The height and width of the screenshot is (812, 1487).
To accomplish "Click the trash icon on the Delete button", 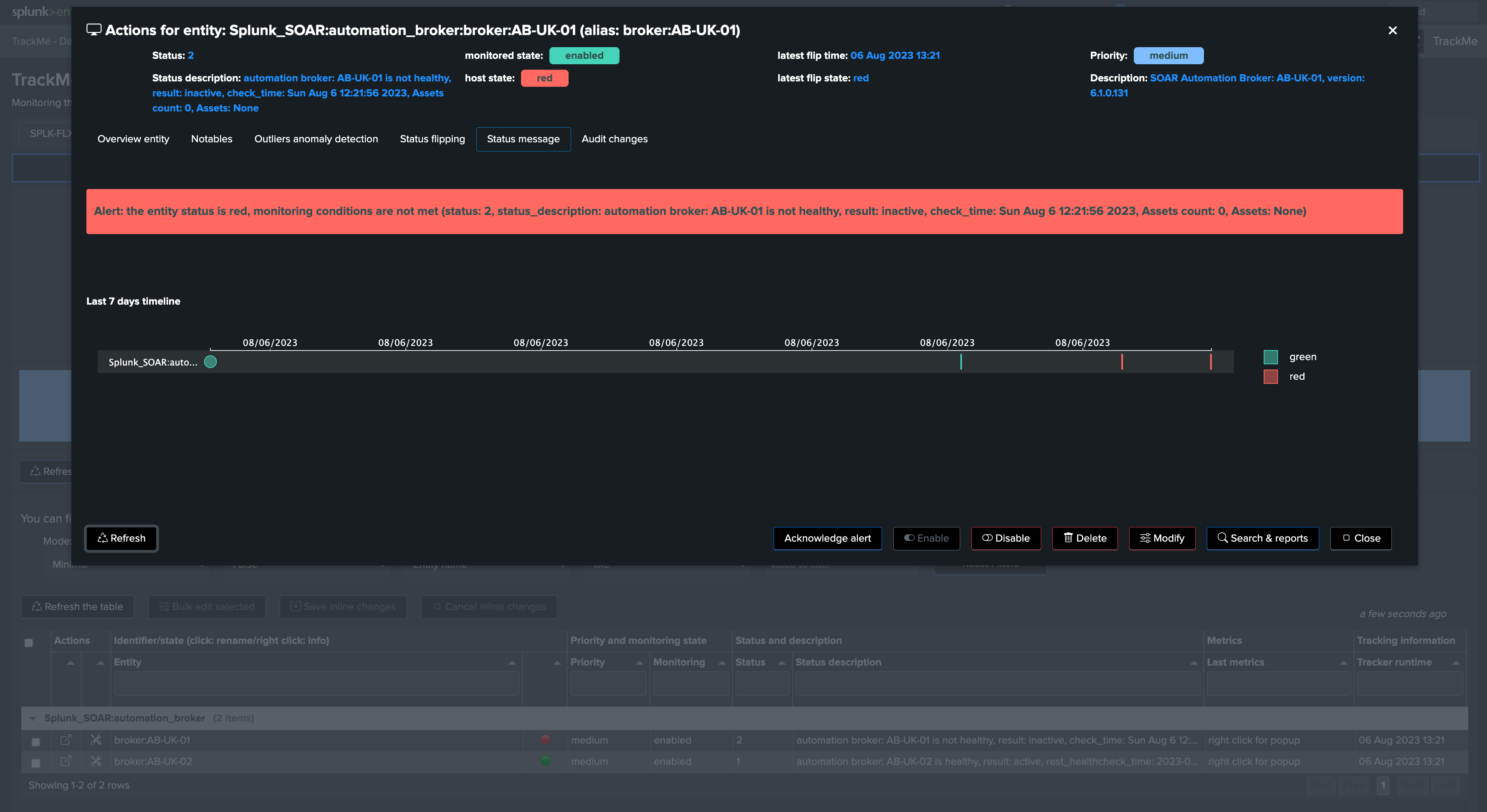I will click(1068, 538).
